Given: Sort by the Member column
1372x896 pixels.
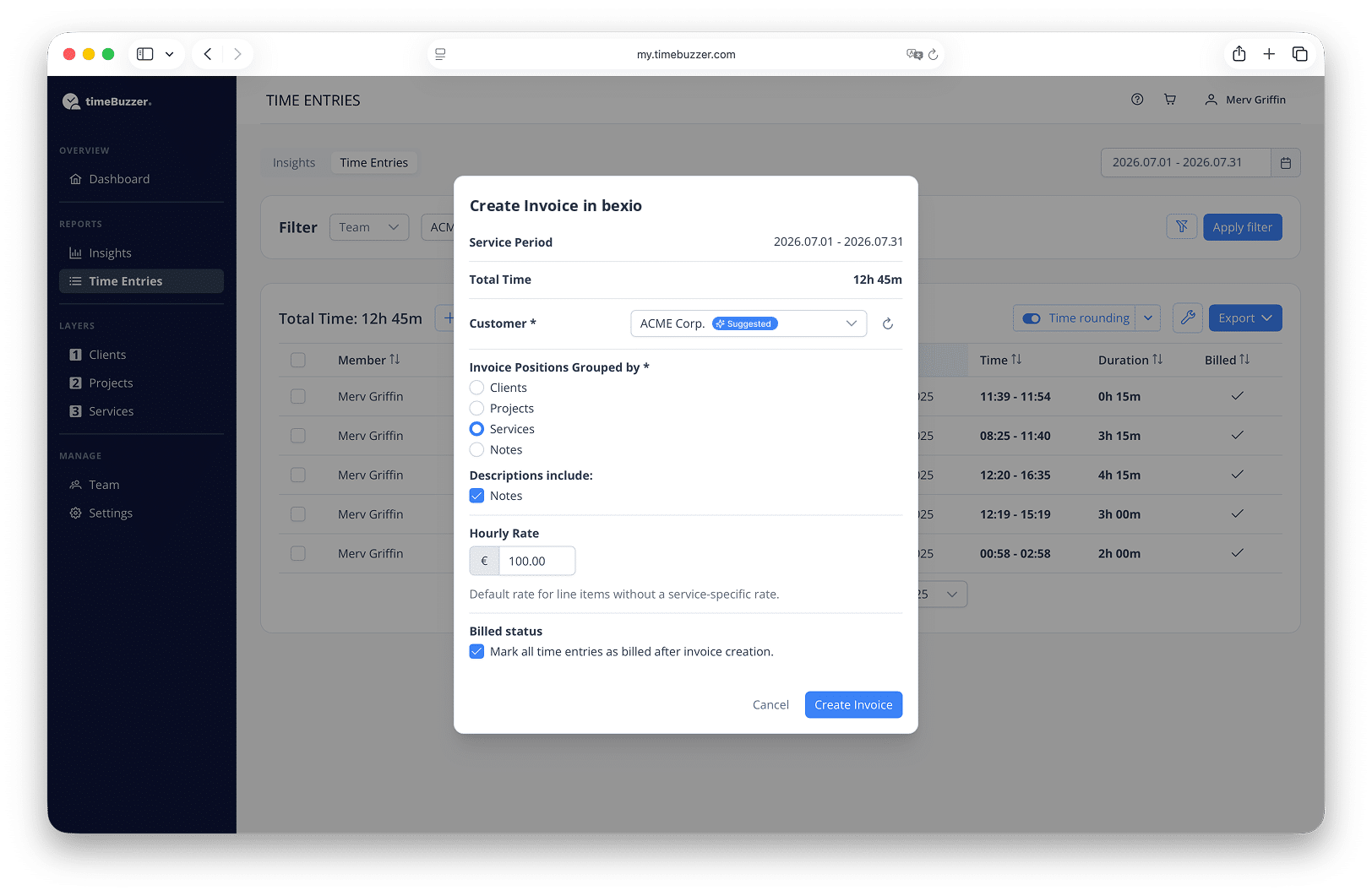Looking at the screenshot, I should click(x=369, y=360).
